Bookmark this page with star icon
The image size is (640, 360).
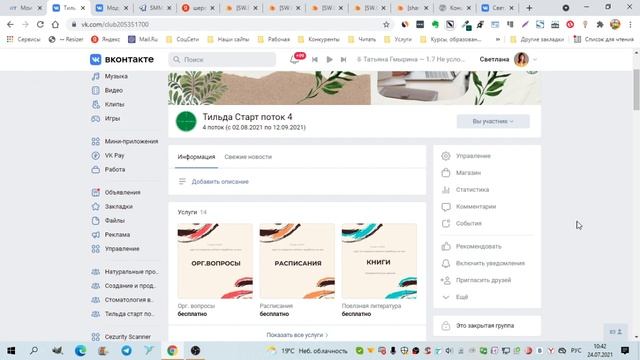[x=386, y=24]
